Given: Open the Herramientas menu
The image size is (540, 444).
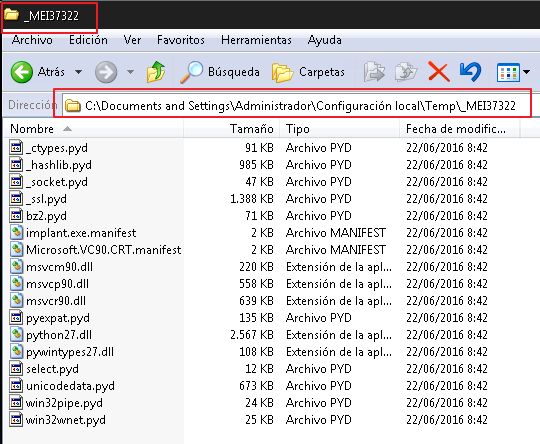Looking at the screenshot, I should pyautogui.click(x=256, y=40).
